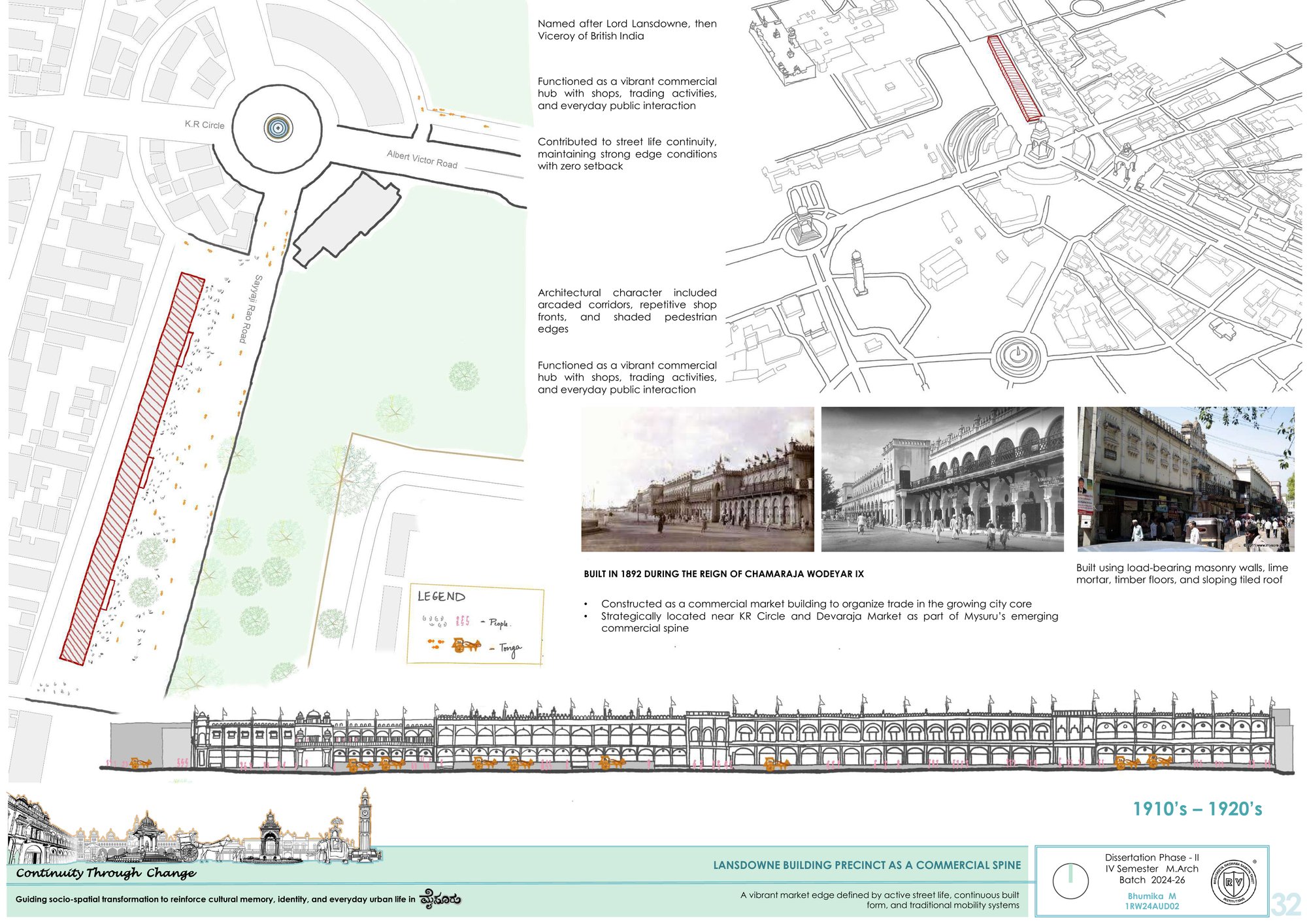Click 'BUILT IN 1892 DURING THE REIGN' heading
The image size is (1307, 924).
point(723,574)
